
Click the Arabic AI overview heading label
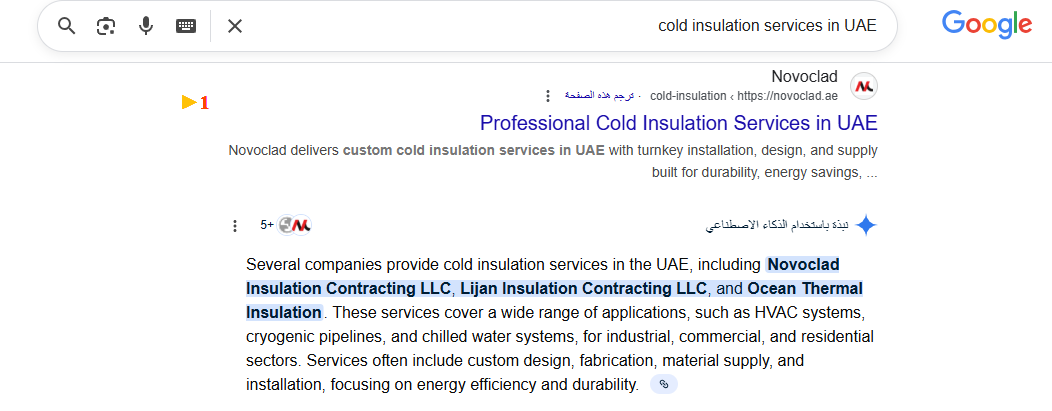(x=777, y=225)
